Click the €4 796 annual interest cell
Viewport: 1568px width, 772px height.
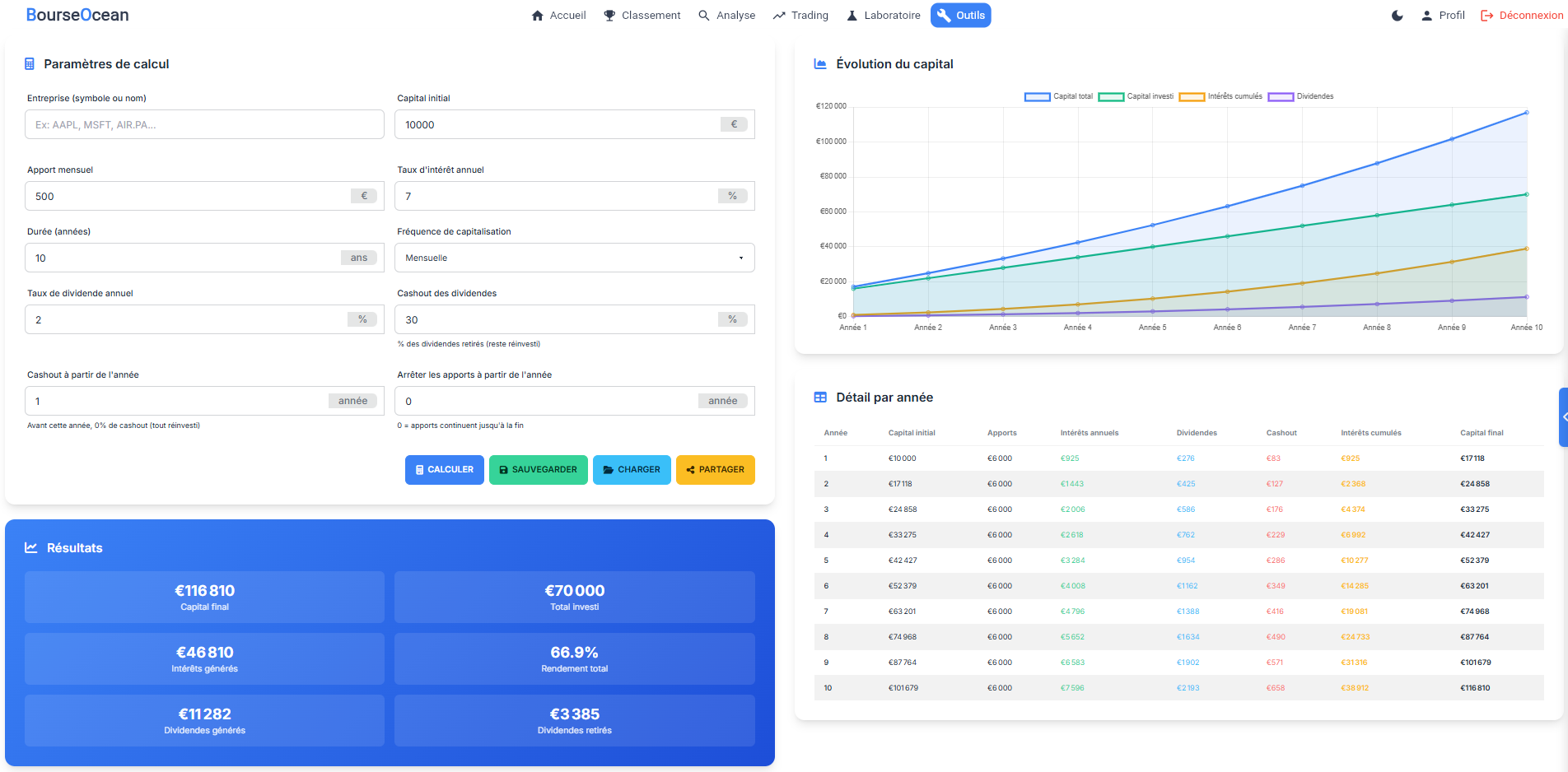[1072, 612]
